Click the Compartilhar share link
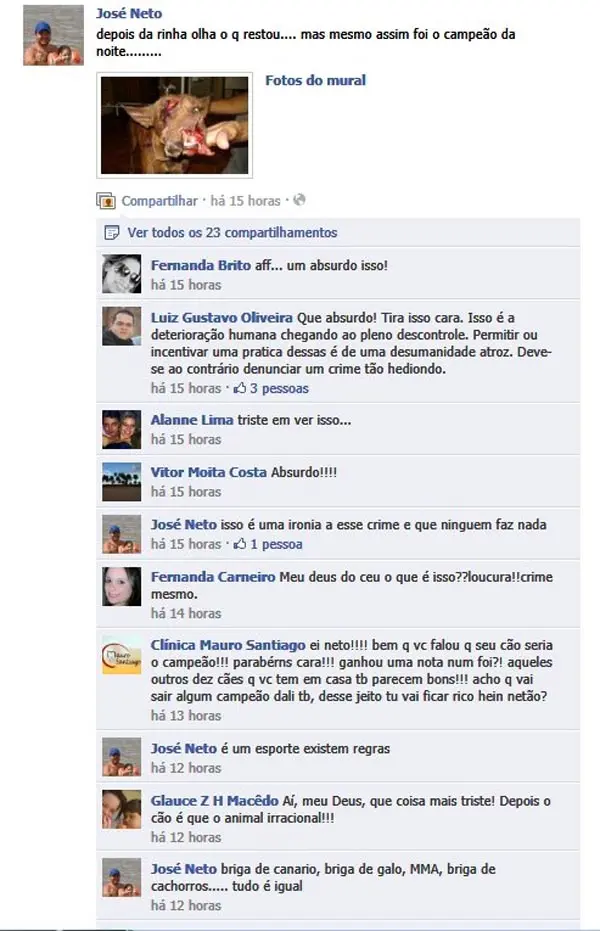Screen dimensions: 600x931 click(x=160, y=201)
